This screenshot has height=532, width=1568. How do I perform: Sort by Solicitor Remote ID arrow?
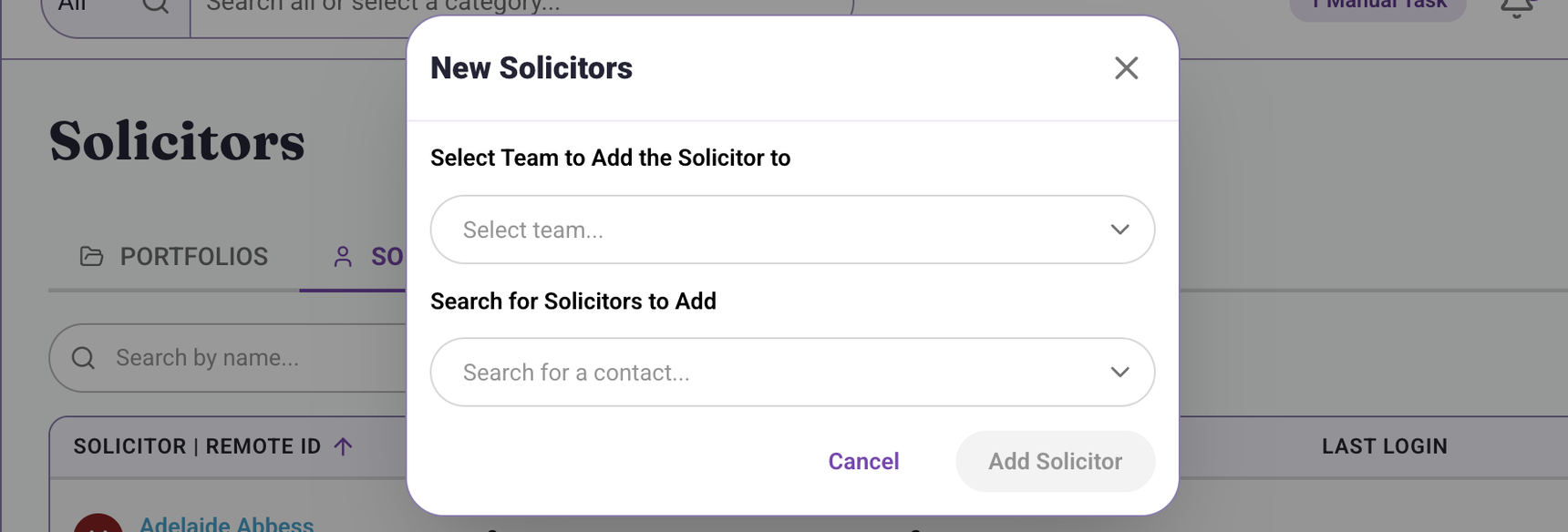pos(343,446)
